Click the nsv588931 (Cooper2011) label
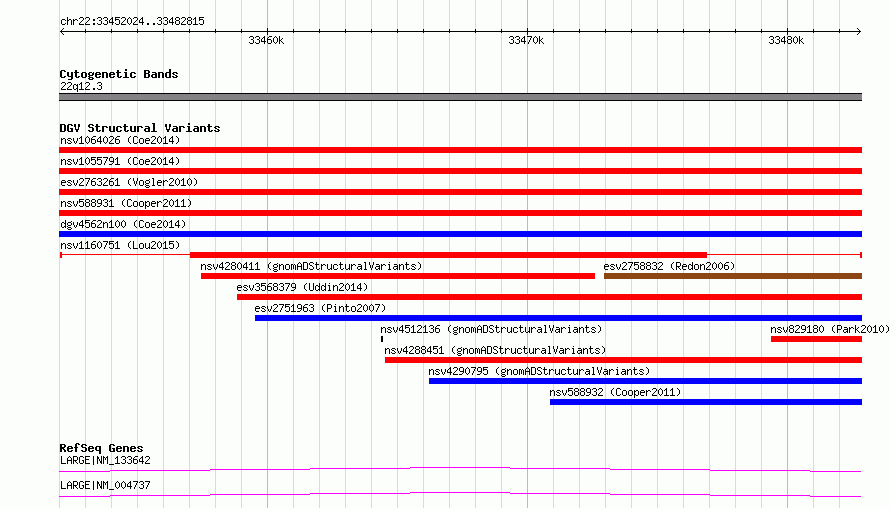 pos(126,203)
